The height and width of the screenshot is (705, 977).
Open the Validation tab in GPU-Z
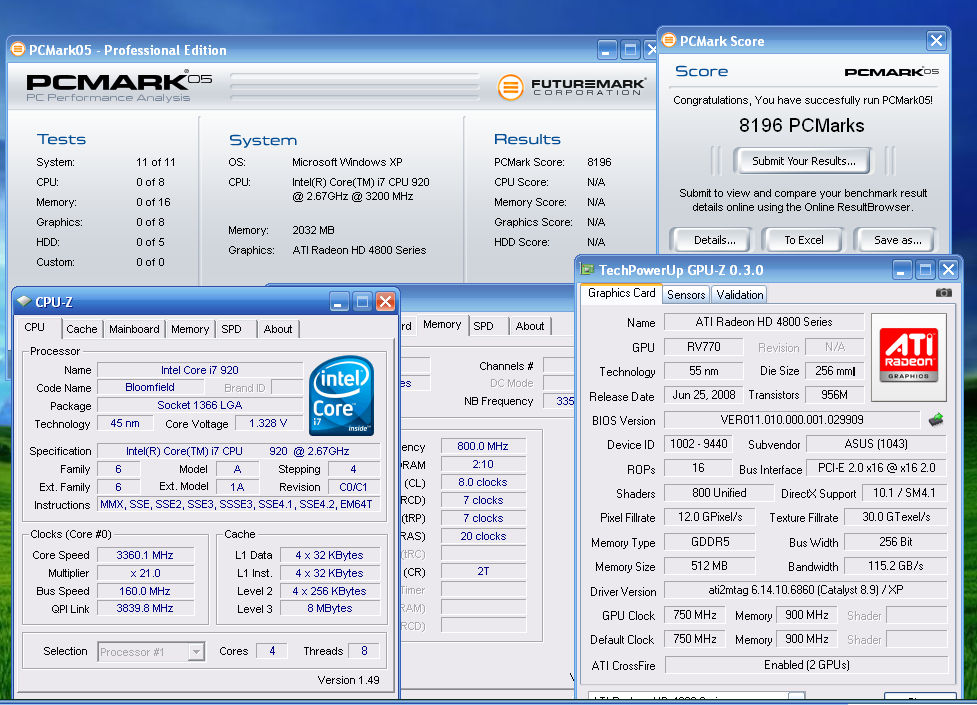tap(740, 295)
